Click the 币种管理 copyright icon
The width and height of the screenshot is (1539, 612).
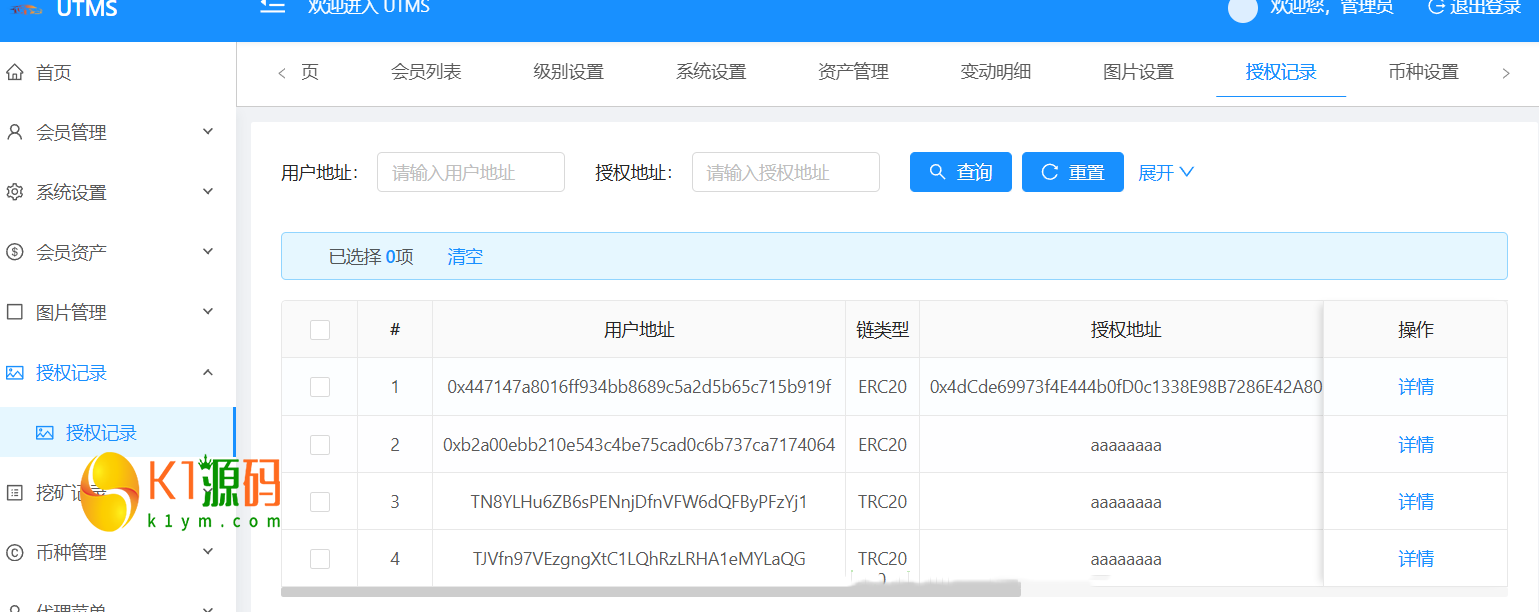coord(15,552)
